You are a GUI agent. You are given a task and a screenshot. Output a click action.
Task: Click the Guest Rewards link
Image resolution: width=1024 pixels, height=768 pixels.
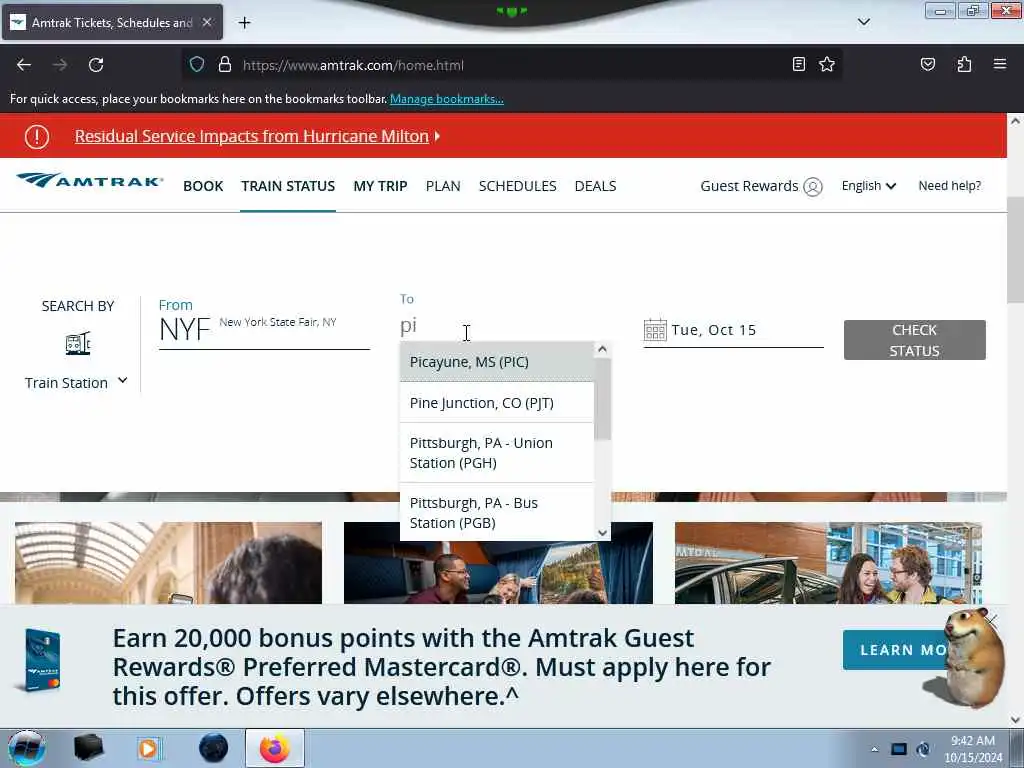pyautogui.click(x=749, y=186)
